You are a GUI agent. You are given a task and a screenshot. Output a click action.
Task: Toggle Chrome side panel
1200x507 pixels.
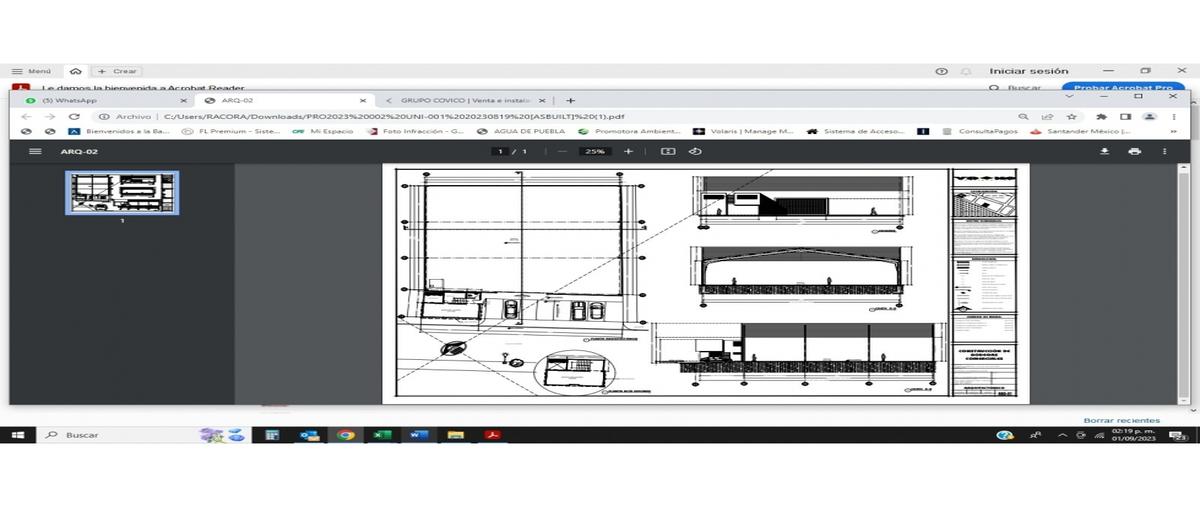pyautogui.click(x=1125, y=116)
